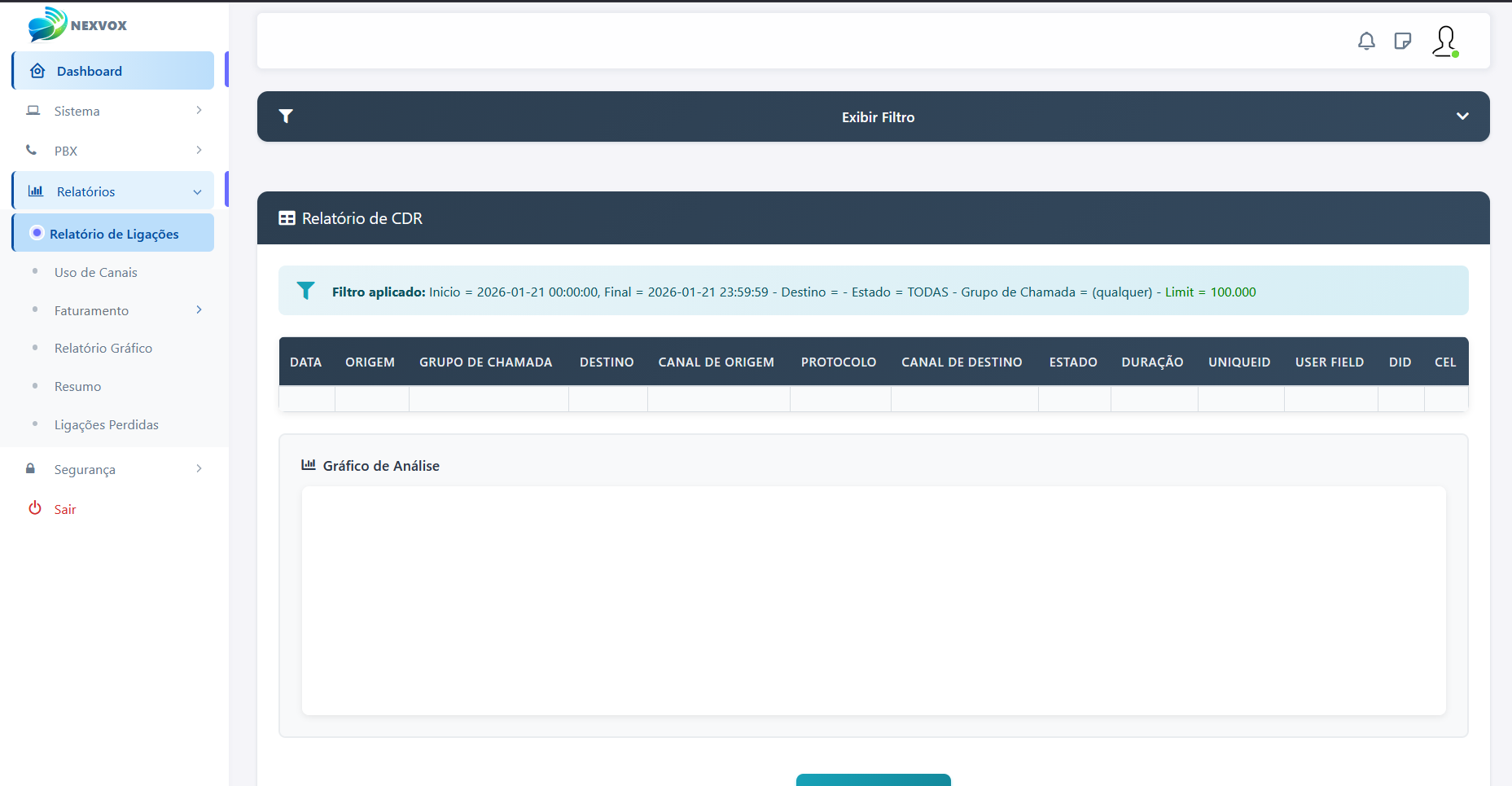Viewport: 1512px width, 786px height.
Task: Click the 'Filtro aplicado:' label
Action: click(x=379, y=292)
